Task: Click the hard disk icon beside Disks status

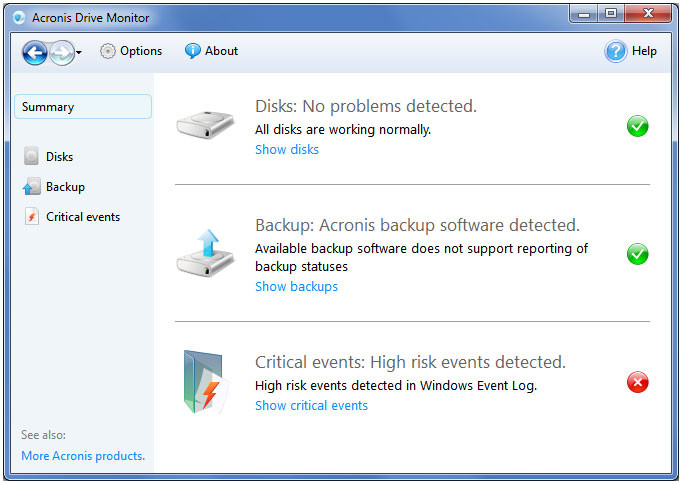Action: (x=205, y=125)
